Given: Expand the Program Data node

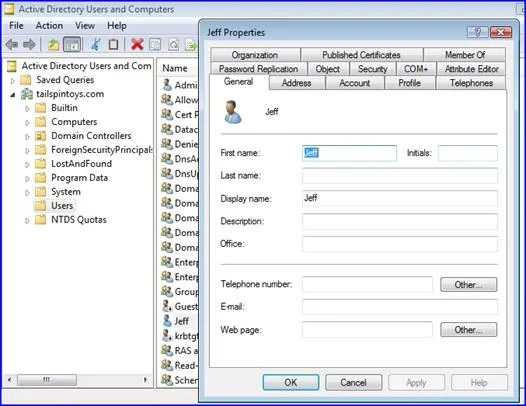Looking at the screenshot, I should [x=27, y=179].
